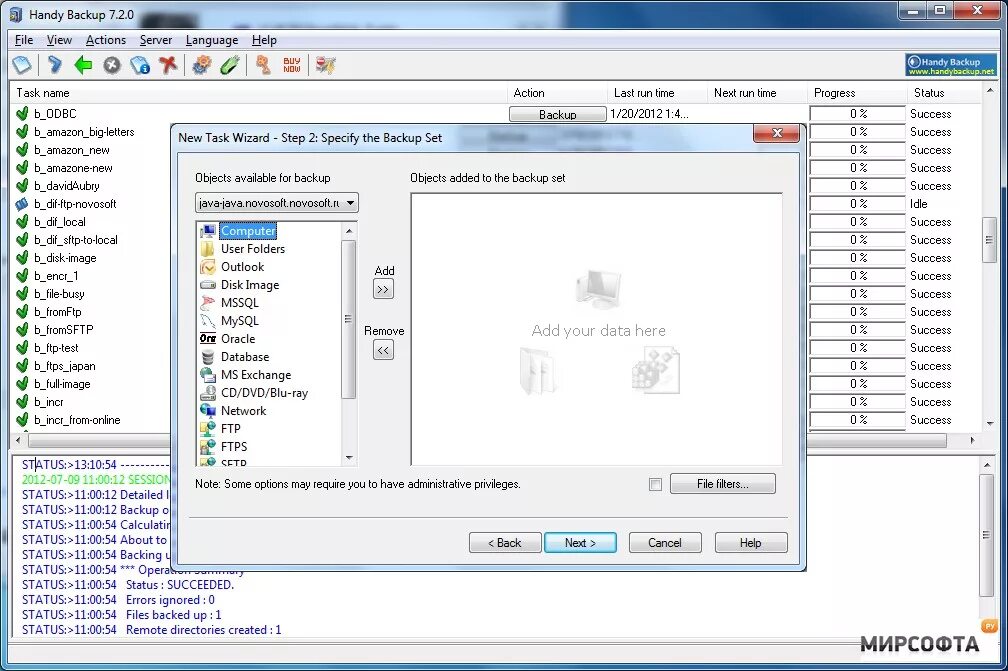Open the Server menu
1008x671 pixels.
click(x=156, y=40)
